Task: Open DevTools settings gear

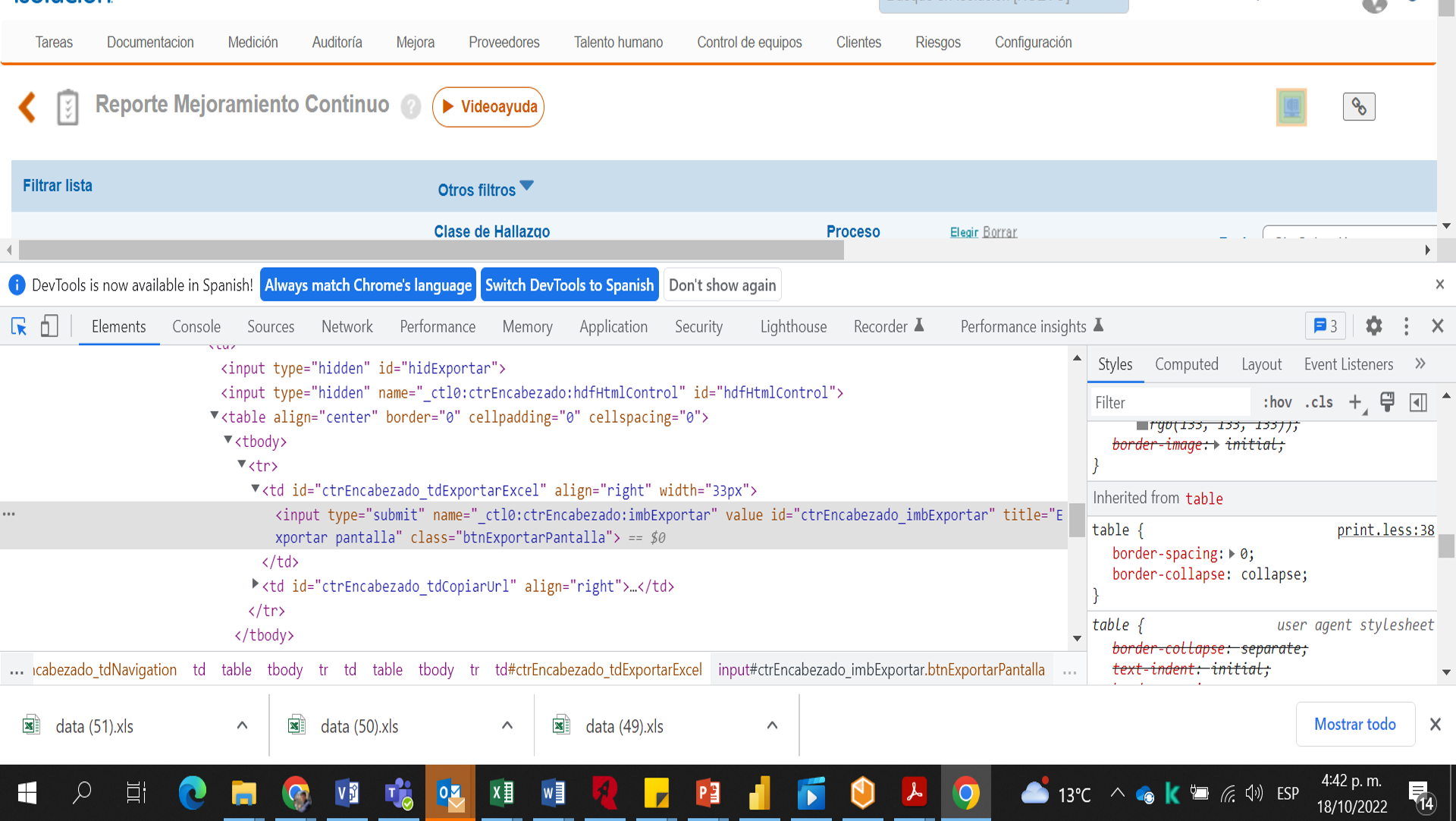Action: [x=1373, y=326]
